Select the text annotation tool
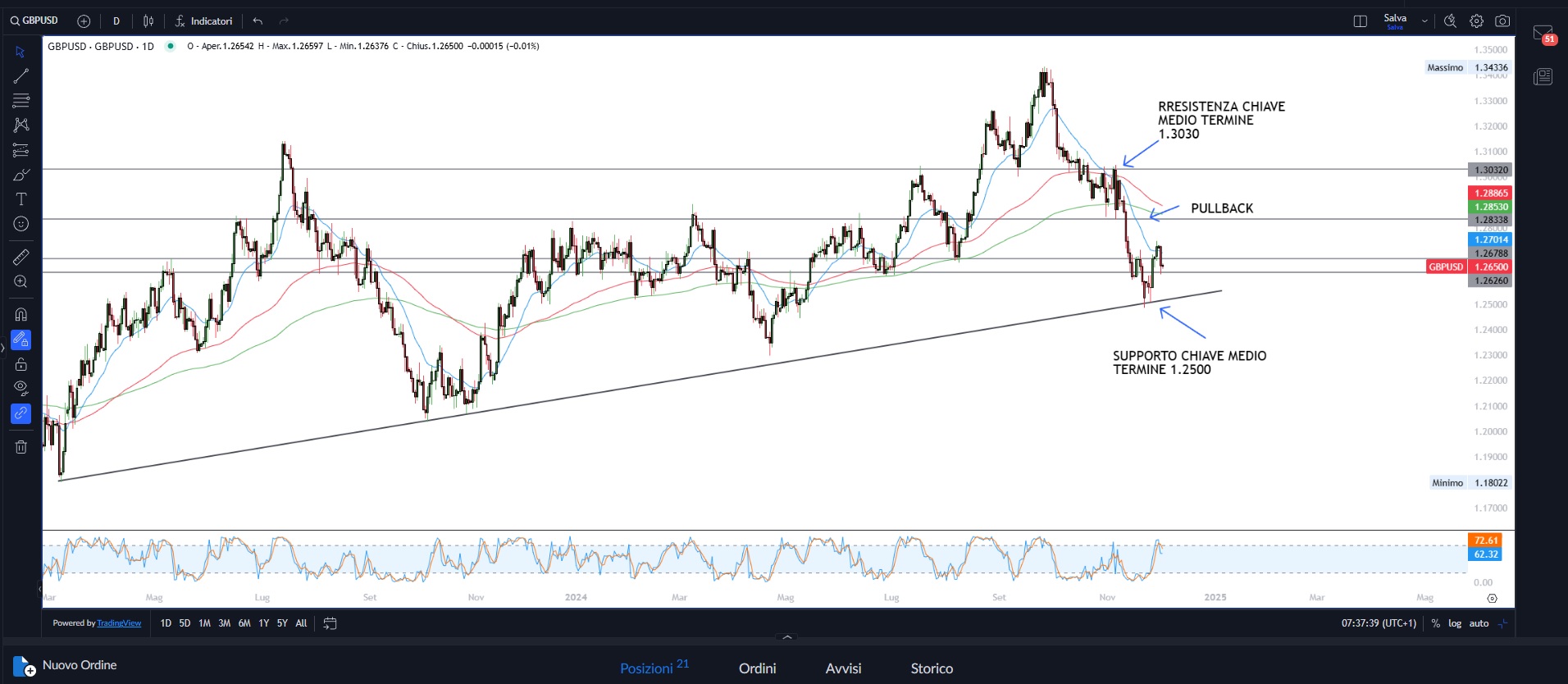Viewport: 1568px width, 684px height. (x=21, y=199)
